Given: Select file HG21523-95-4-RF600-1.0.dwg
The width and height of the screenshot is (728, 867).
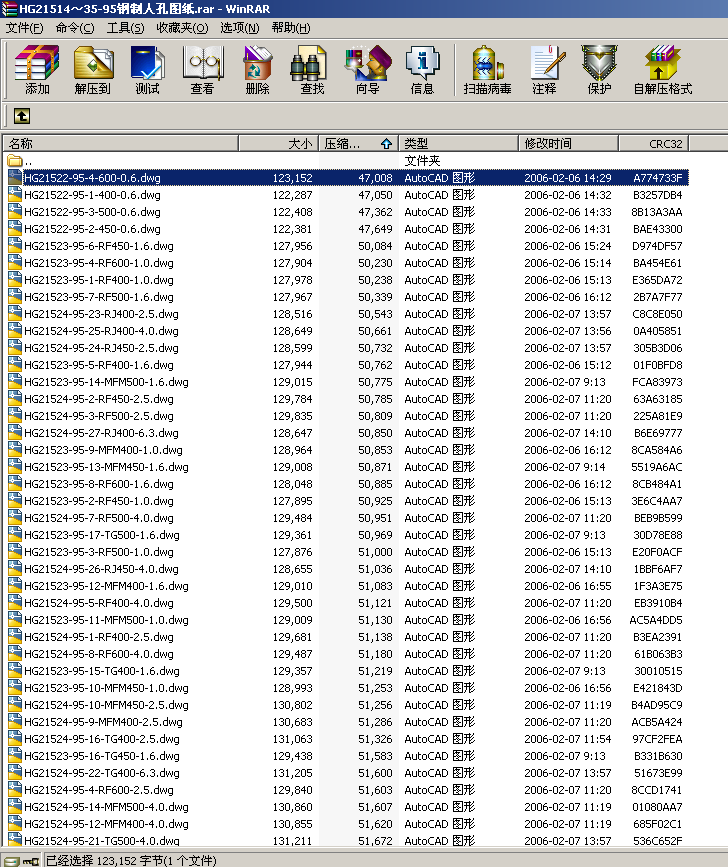Looking at the screenshot, I should click(98, 263).
